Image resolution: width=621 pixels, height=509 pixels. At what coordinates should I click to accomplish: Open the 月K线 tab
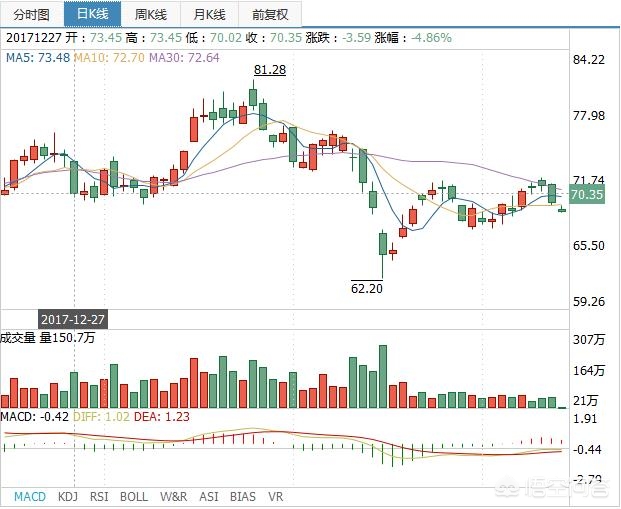(x=210, y=14)
